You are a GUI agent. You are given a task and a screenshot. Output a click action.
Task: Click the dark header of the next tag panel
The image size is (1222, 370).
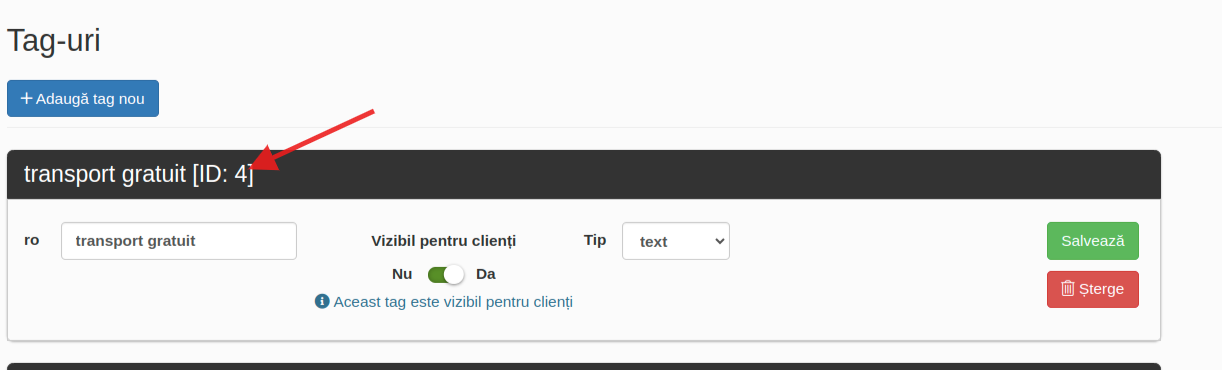(584, 366)
